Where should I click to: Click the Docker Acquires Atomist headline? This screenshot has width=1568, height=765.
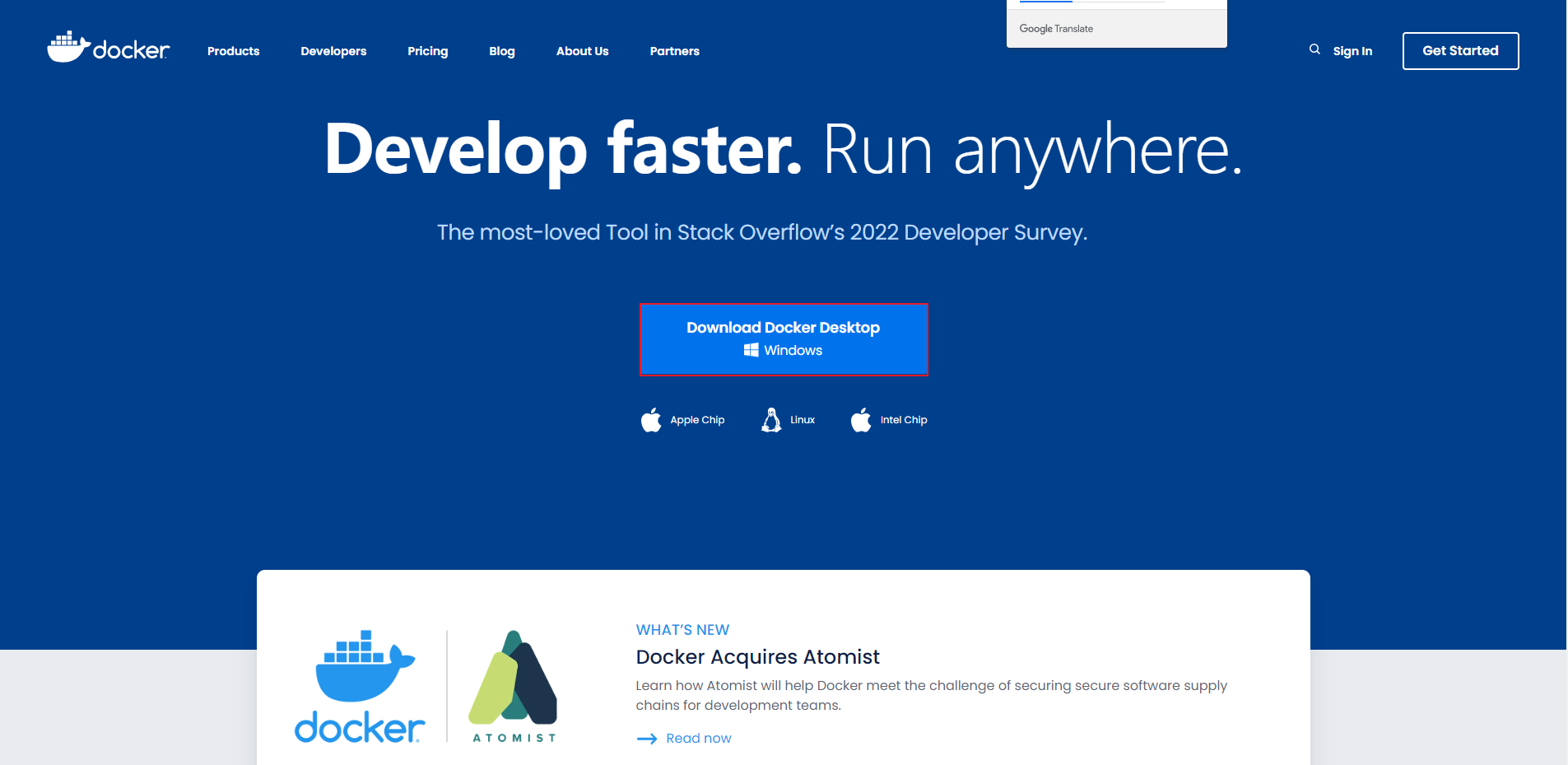click(x=758, y=657)
